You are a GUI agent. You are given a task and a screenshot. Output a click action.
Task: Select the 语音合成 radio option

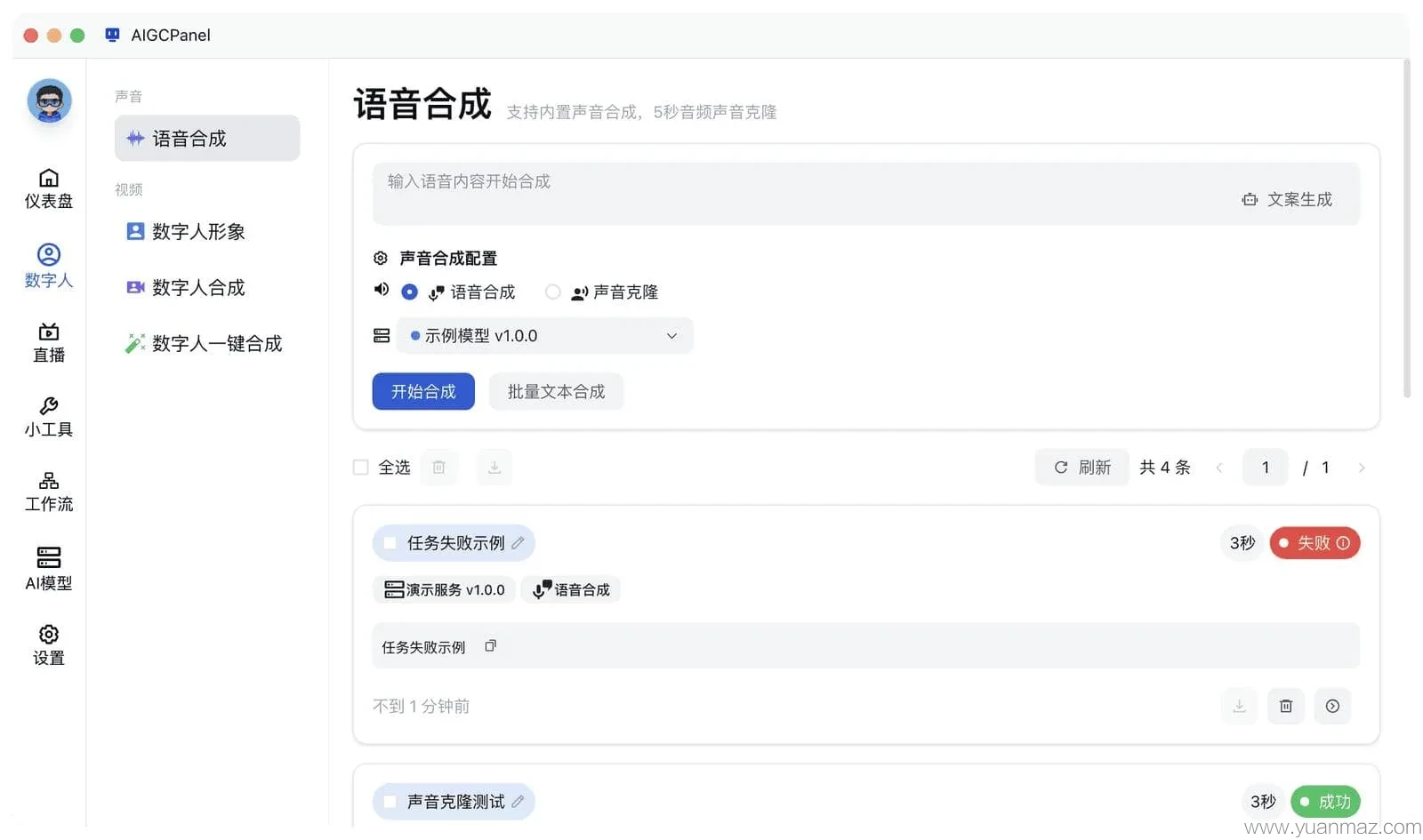[409, 292]
